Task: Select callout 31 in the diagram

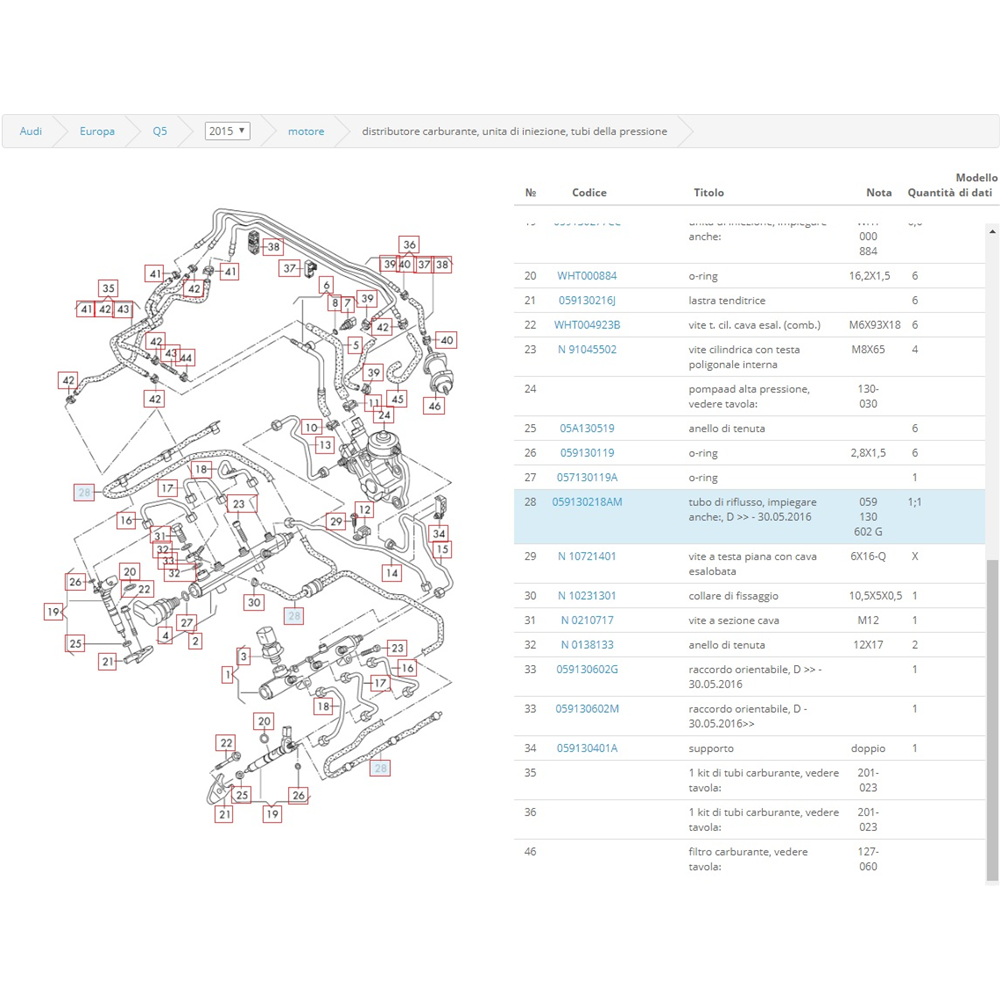Action: click(x=160, y=536)
